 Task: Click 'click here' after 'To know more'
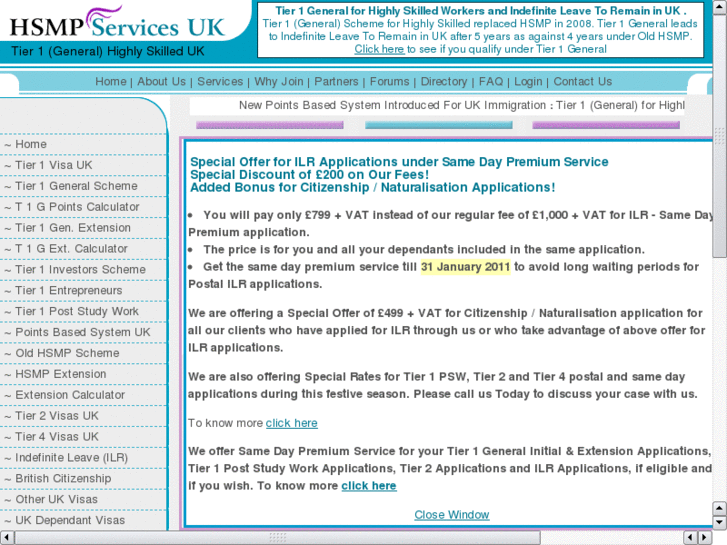(x=292, y=423)
